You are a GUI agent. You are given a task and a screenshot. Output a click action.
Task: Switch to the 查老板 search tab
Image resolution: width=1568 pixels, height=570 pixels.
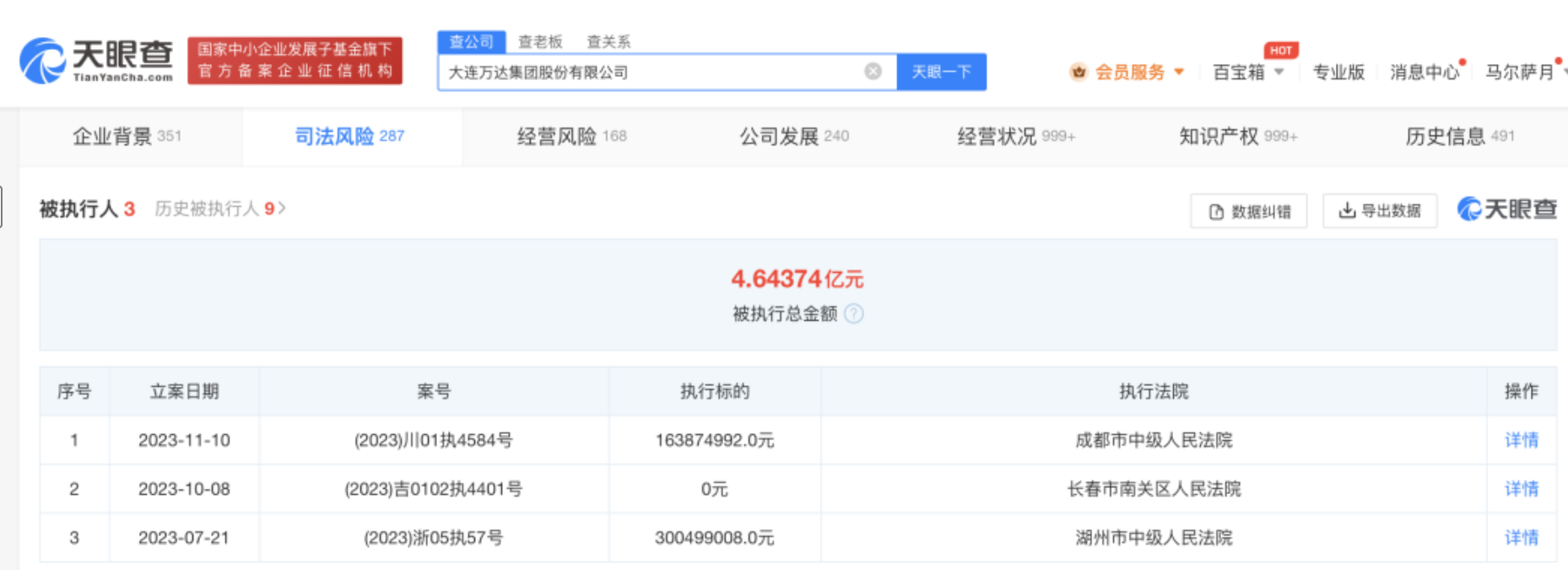pyautogui.click(x=540, y=41)
